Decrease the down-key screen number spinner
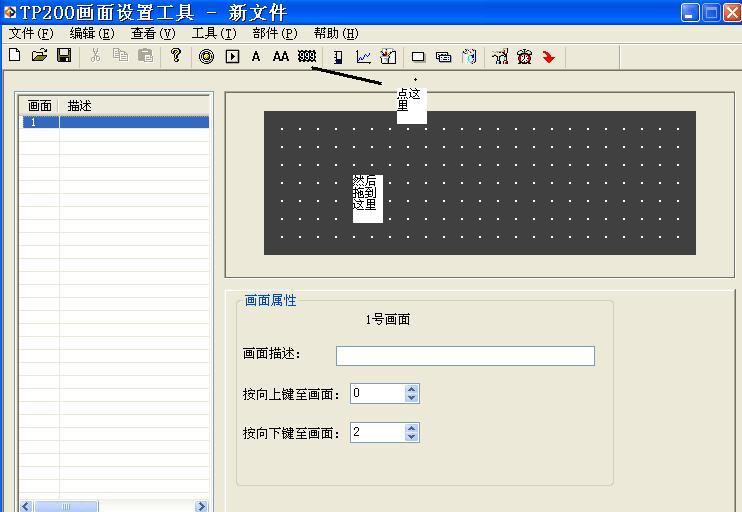This screenshot has height=512, width=742. (x=412, y=437)
